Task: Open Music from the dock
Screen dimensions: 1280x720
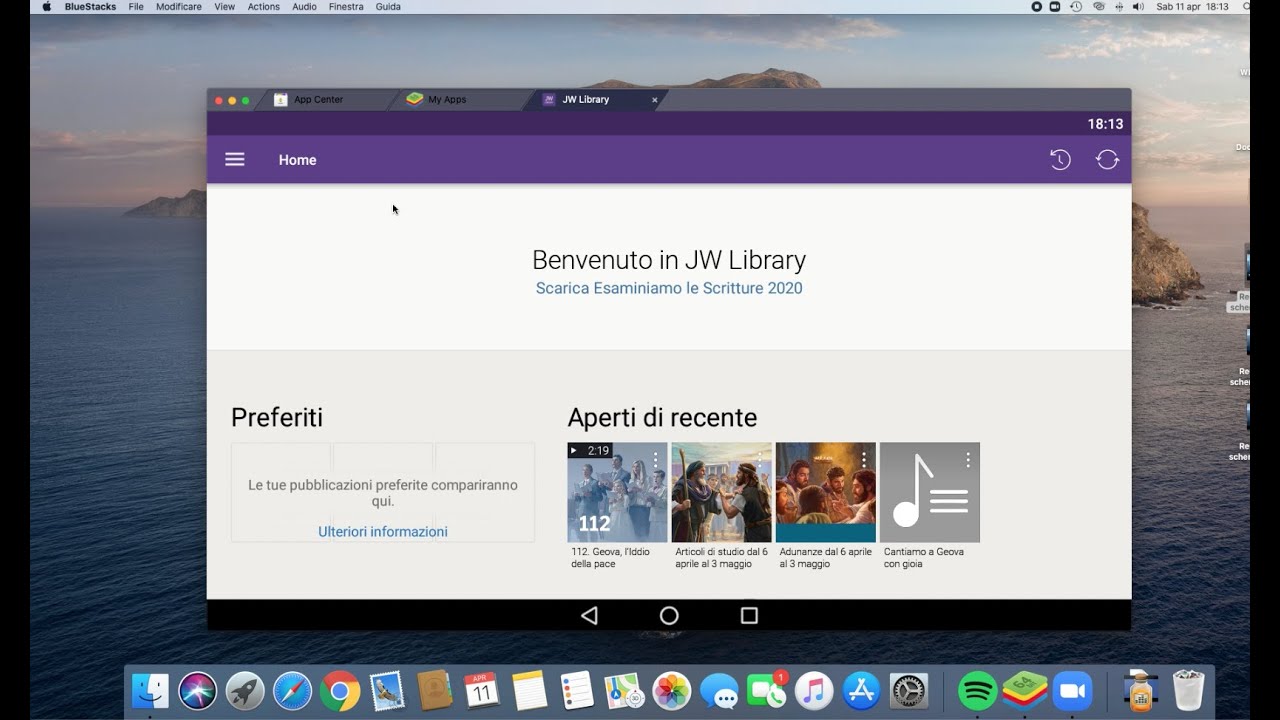Action: [814, 691]
